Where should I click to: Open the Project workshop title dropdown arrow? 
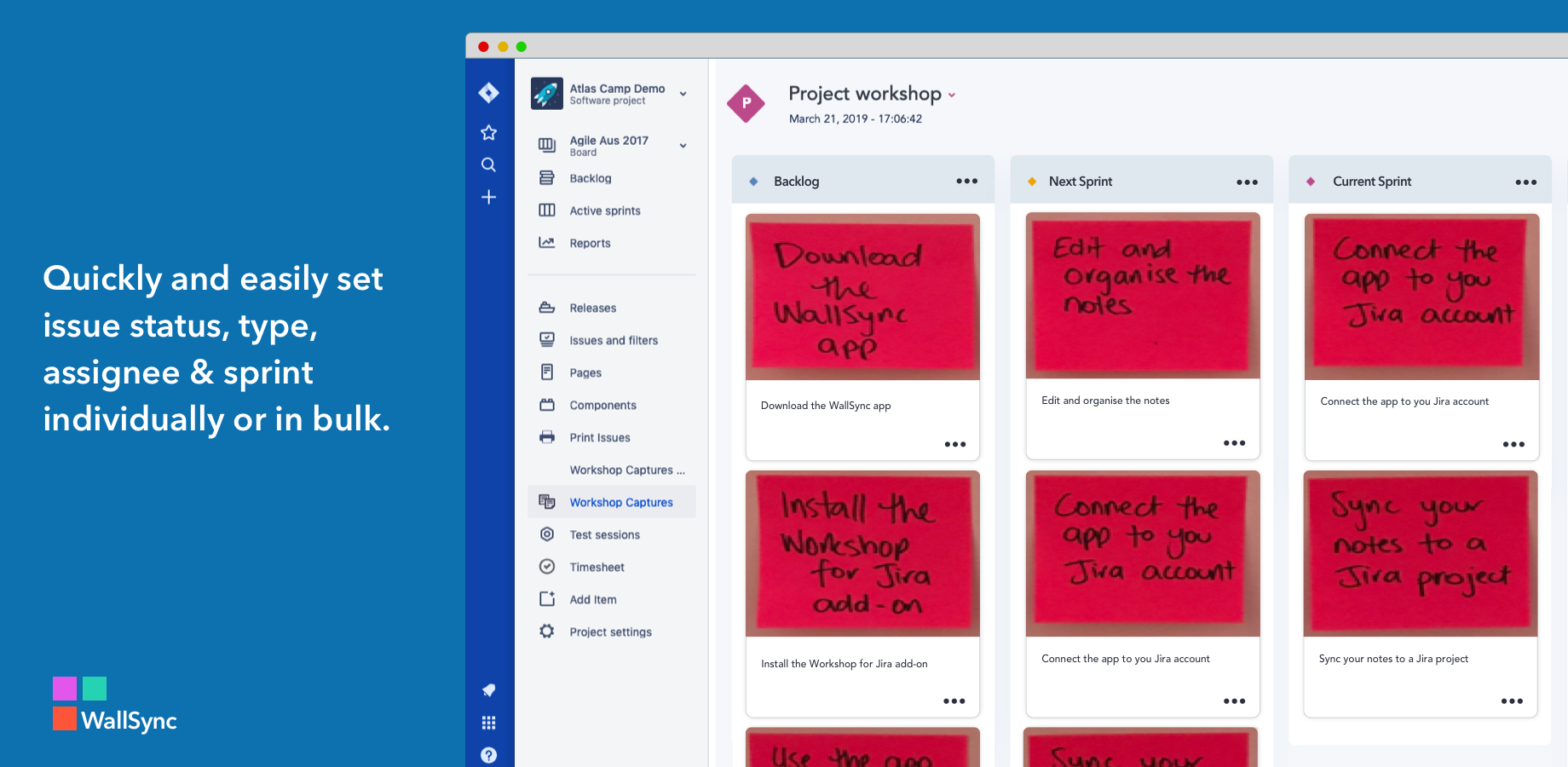(952, 95)
